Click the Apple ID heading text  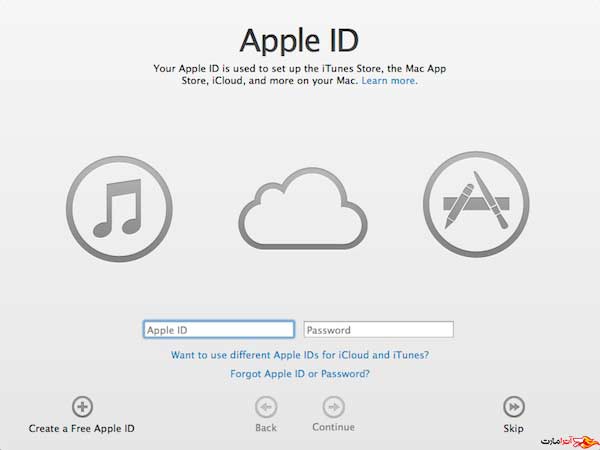click(x=299, y=41)
